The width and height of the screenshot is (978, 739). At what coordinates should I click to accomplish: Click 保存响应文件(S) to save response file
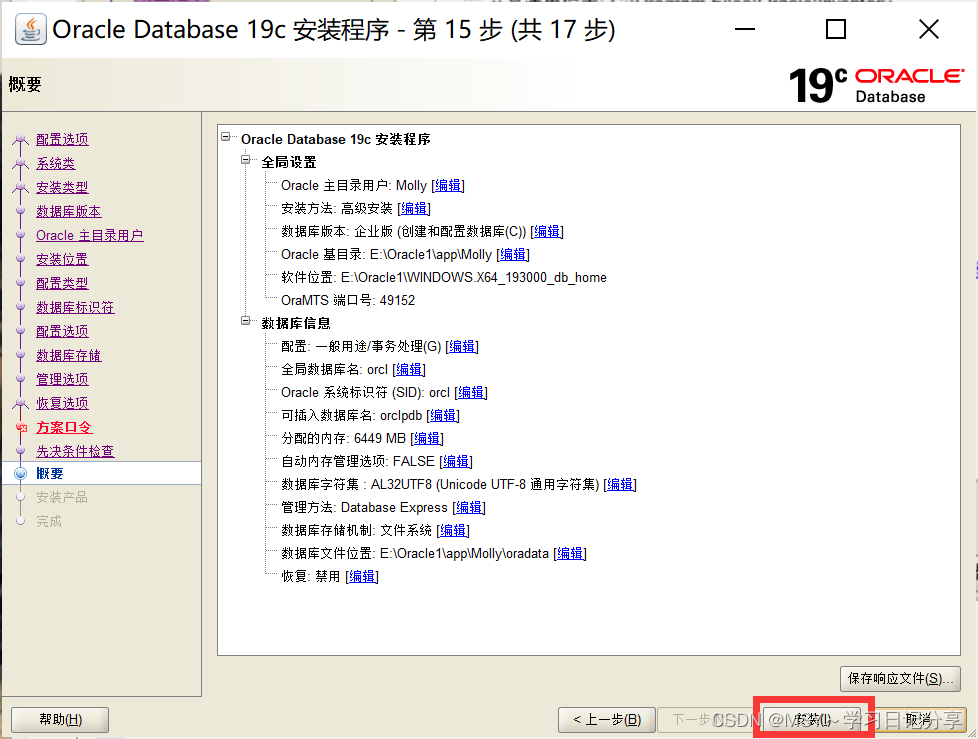click(x=900, y=678)
